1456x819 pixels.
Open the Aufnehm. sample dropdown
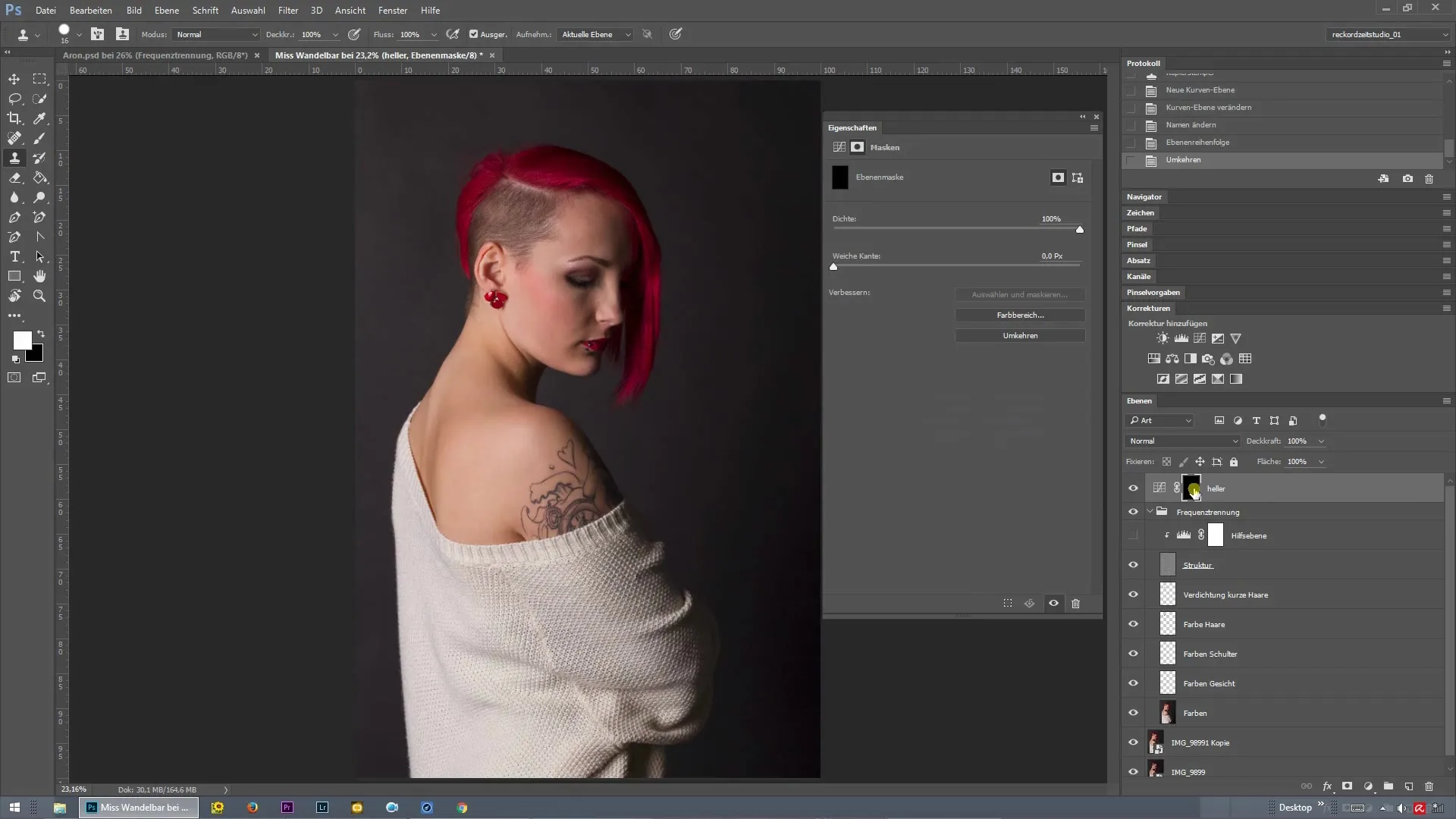coord(595,34)
